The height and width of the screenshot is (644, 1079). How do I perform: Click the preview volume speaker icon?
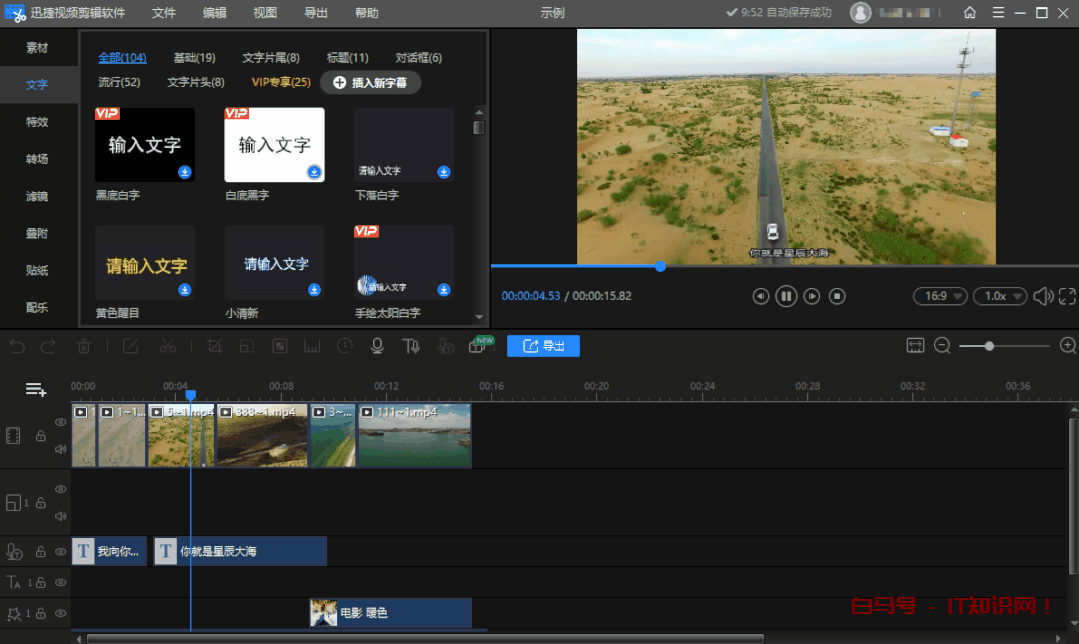click(1042, 296)
